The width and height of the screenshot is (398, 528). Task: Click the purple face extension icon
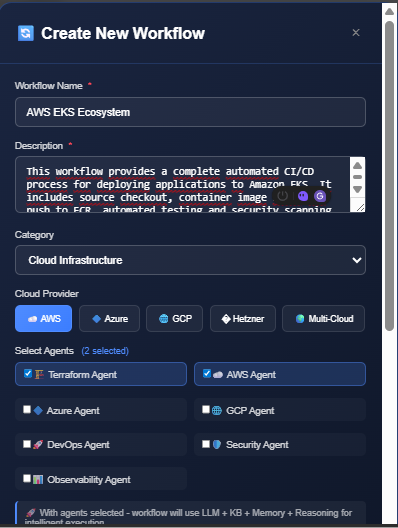(303, 196)
